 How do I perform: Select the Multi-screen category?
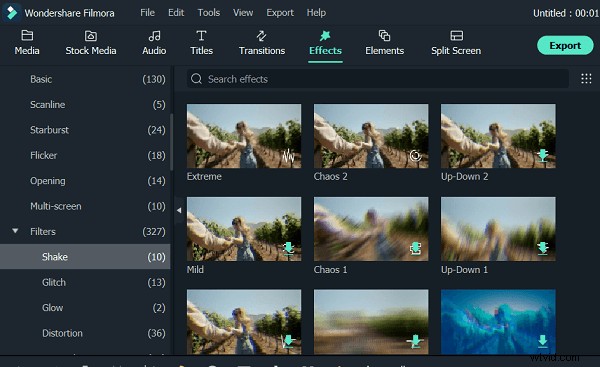pyautogui.click(x=85, y=206)
